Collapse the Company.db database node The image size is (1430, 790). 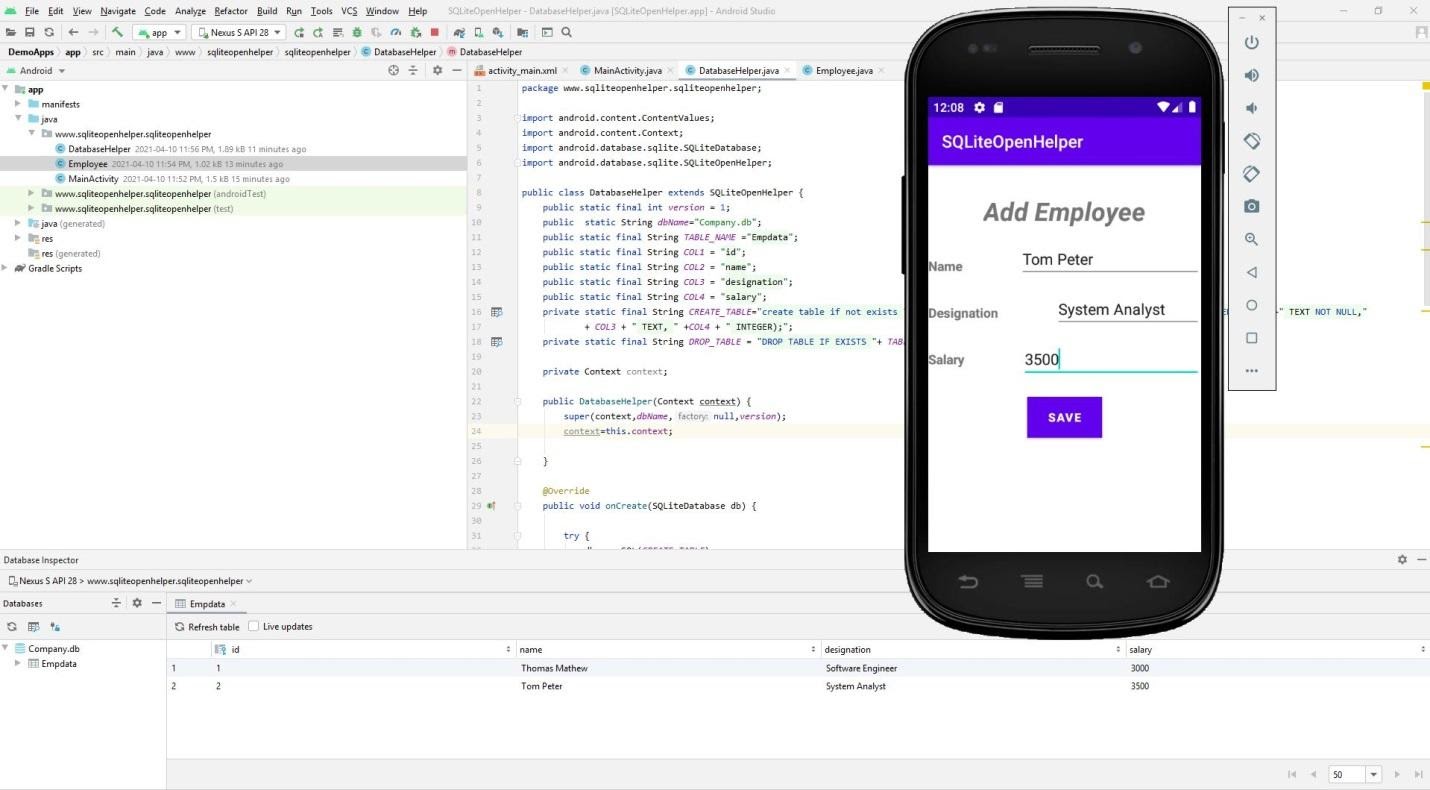(6, 649)
